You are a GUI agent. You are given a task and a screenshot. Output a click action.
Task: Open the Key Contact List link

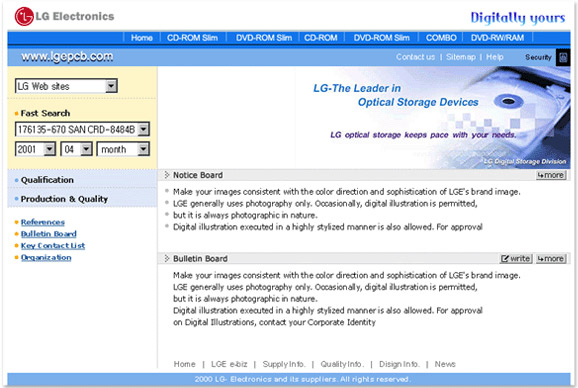[x=53, y=246]
